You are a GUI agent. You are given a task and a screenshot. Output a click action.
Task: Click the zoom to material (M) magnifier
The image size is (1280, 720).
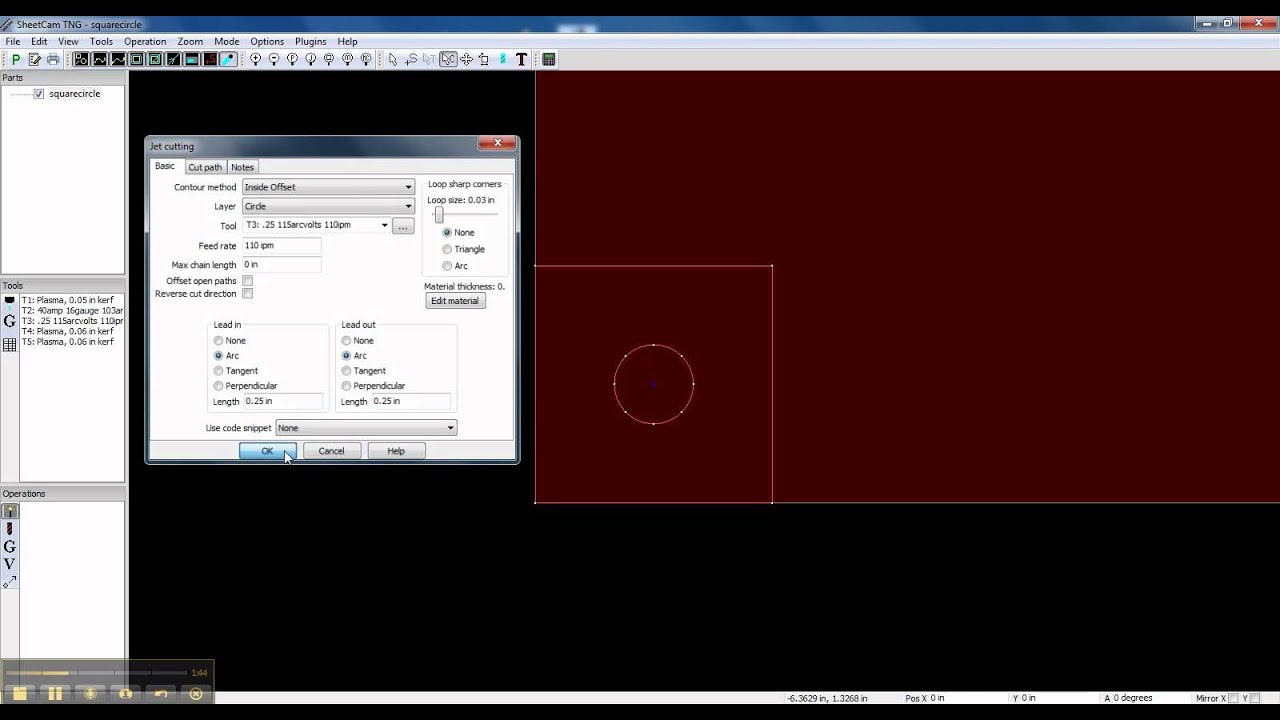(347, 59)
